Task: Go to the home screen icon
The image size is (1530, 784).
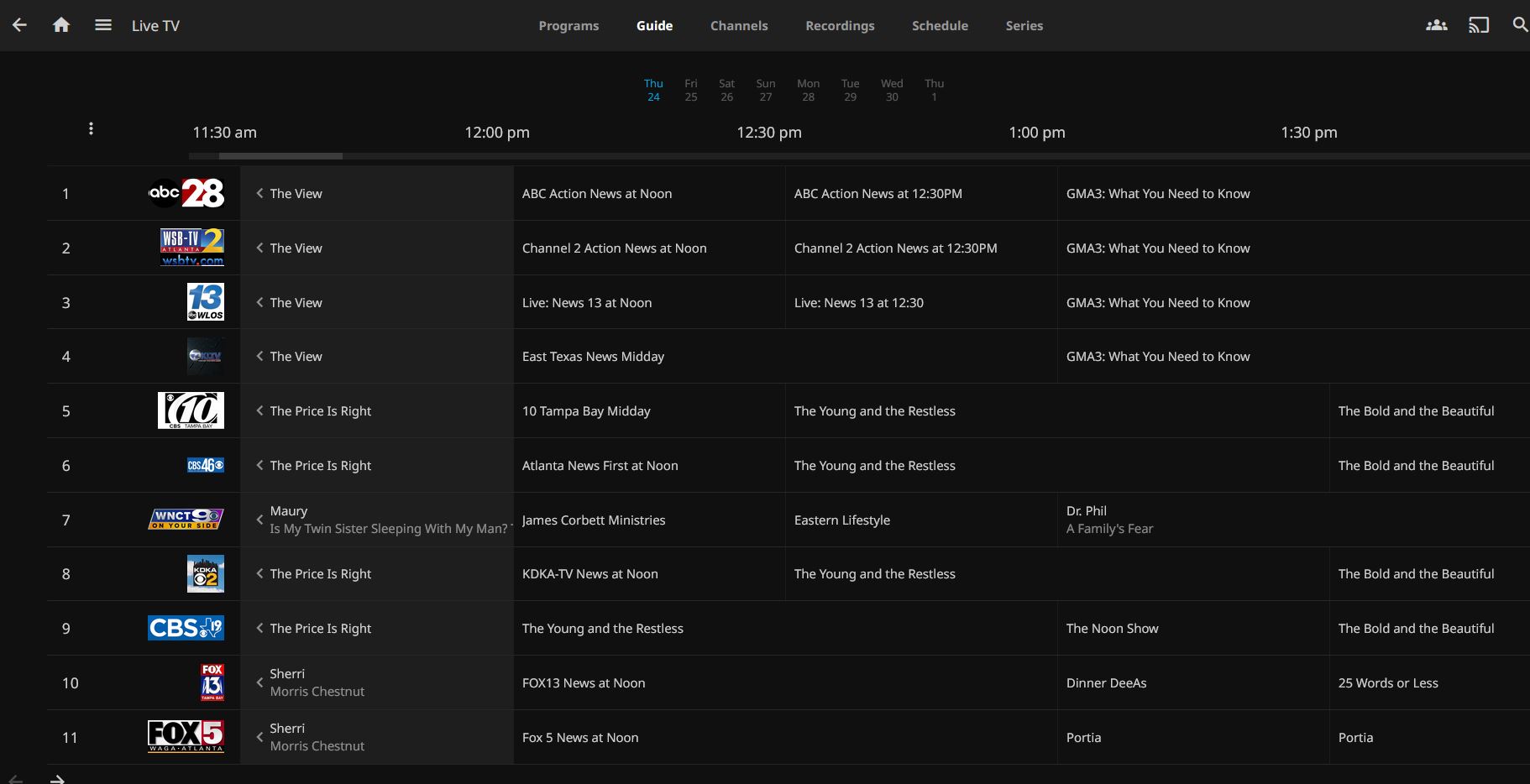Action: (x=61, y=25)
